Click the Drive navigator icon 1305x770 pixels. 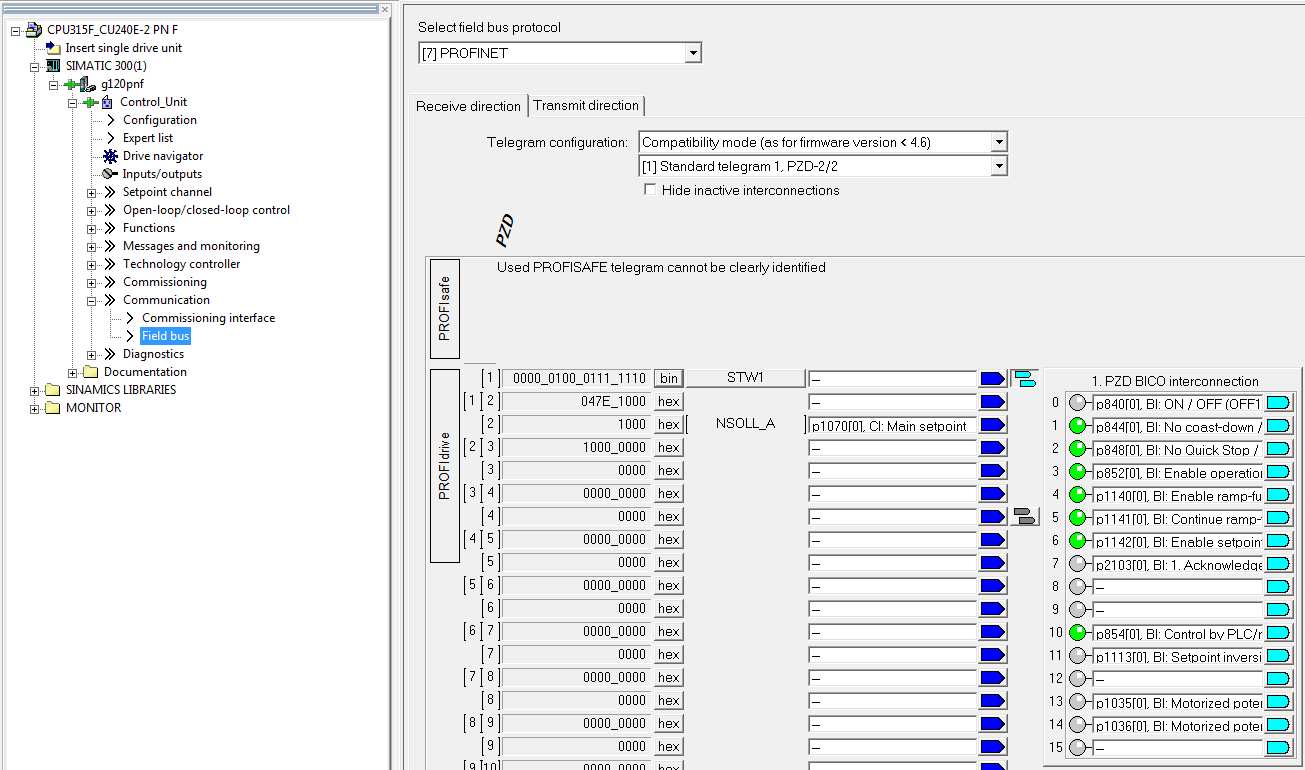[x=111, y=156]
